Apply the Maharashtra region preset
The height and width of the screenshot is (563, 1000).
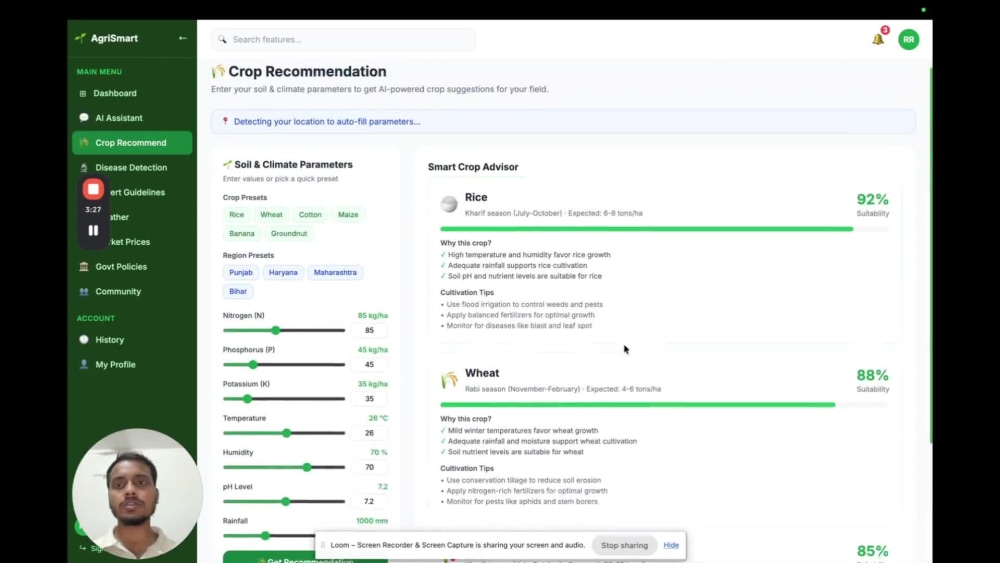335,272
